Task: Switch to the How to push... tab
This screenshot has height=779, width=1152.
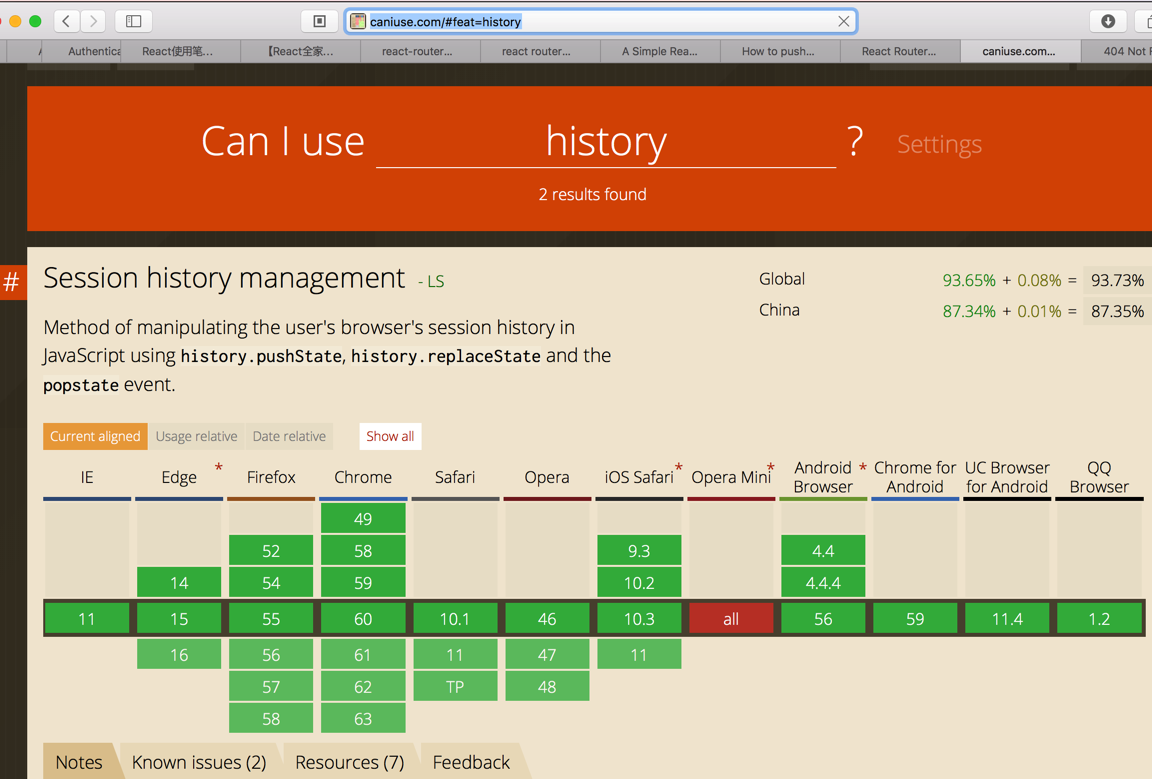Action: pyautogui.click(x=780, y=51)
